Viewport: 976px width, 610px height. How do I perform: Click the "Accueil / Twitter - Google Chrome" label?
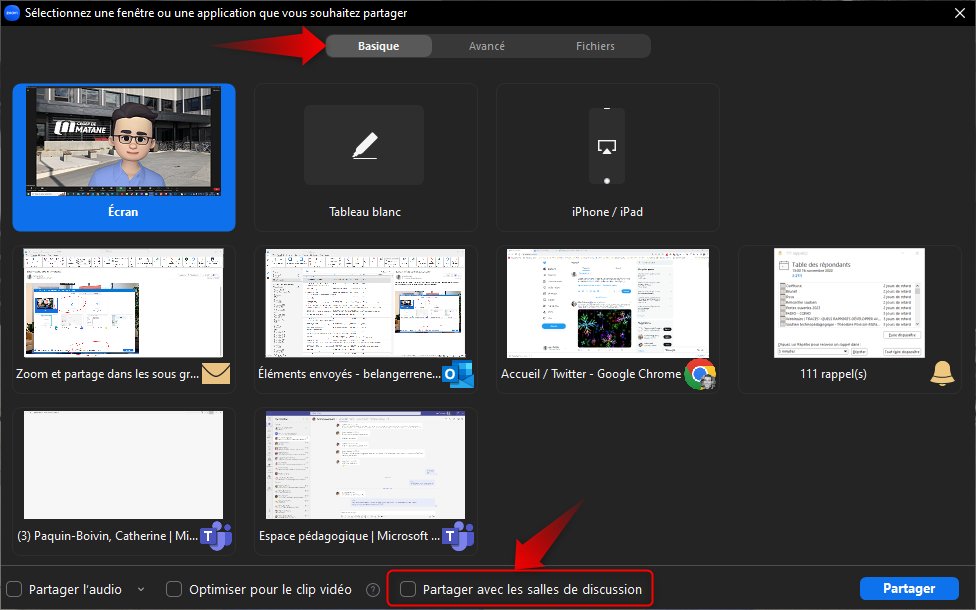coord(591,374)
